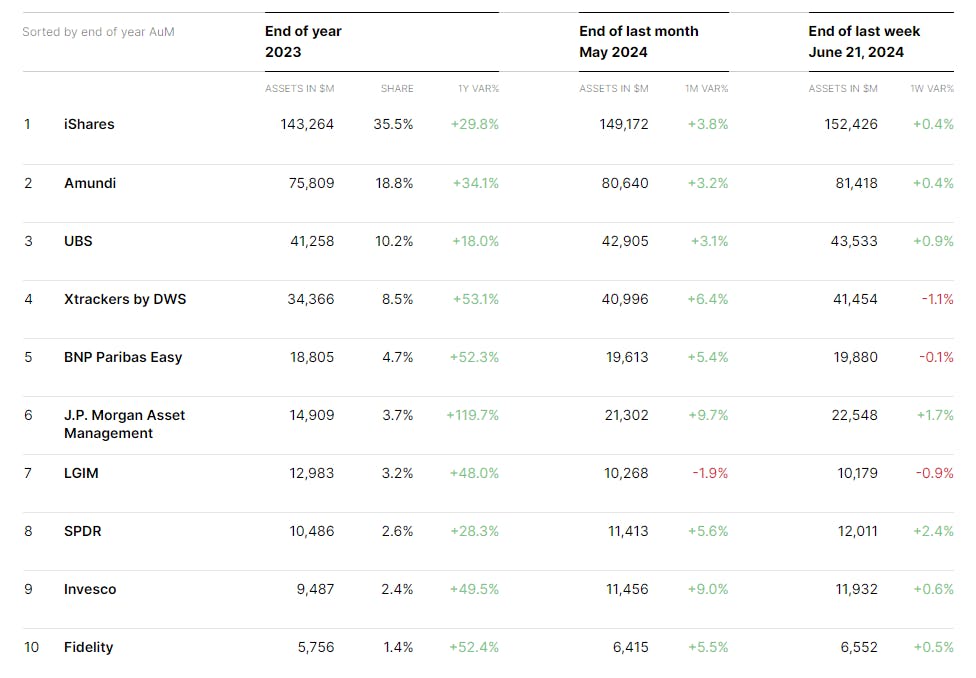Sort by the 1Y VAR% column header
The height and width of the screenshot is (678, 976).
(x=478, y=89)
